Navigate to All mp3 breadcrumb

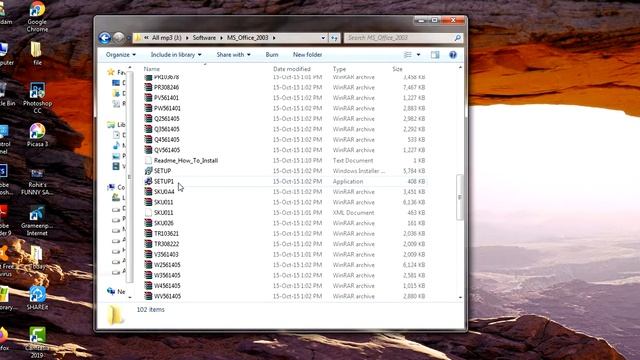tap(167, 38)
